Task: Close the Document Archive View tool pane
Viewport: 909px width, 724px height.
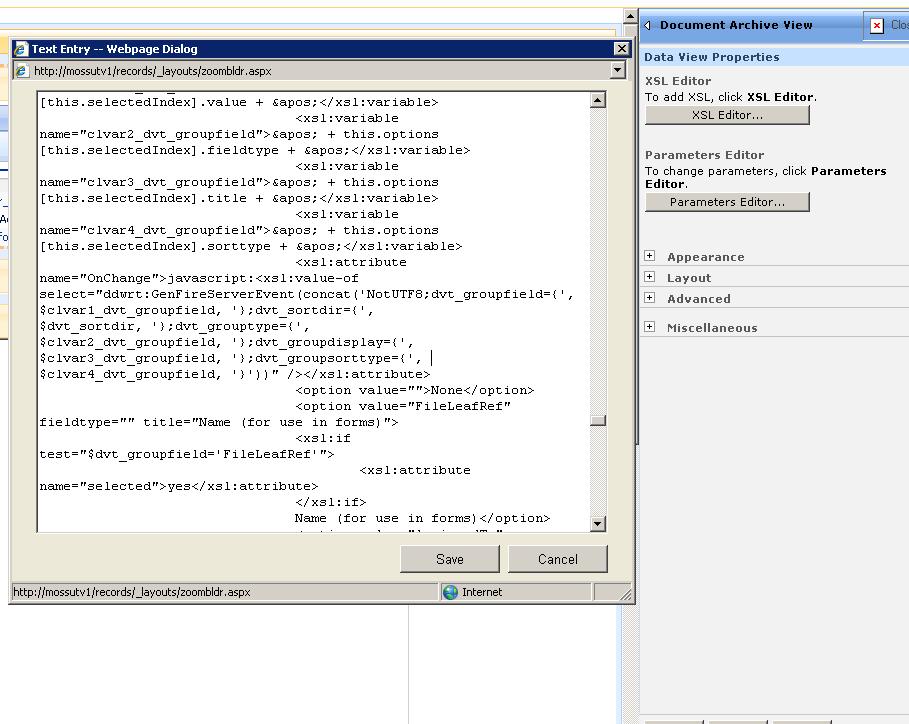Action: [x=877, y=26]
